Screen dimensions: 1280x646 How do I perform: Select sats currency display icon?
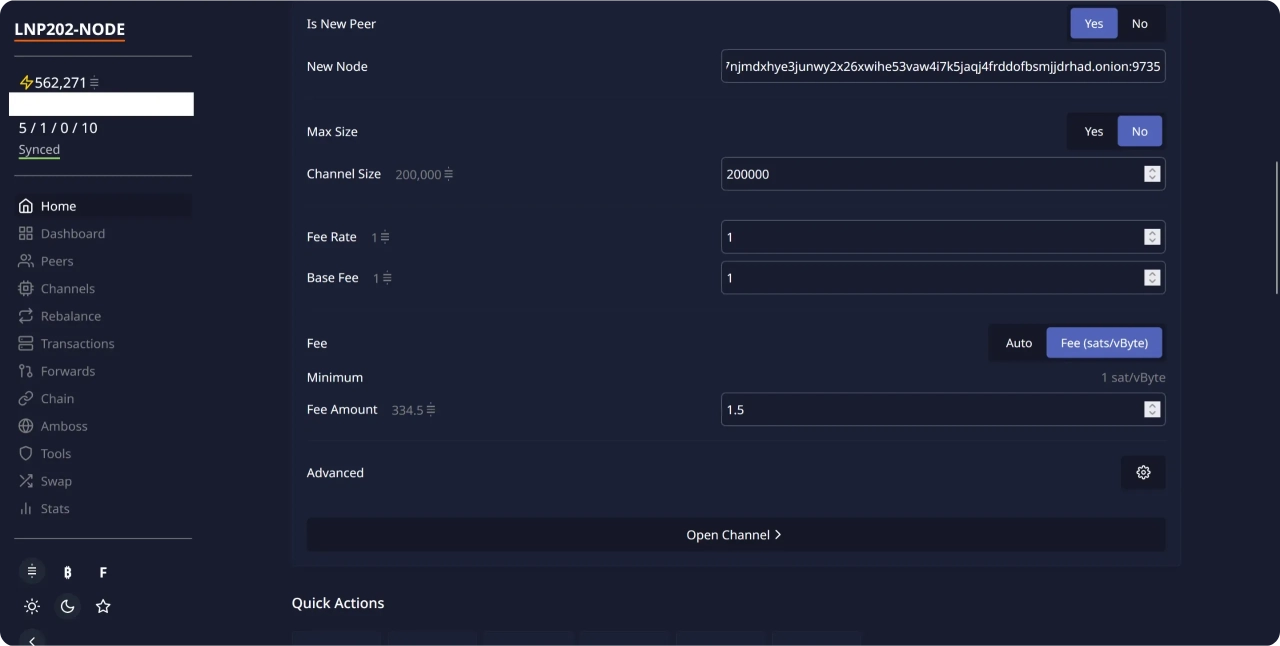pos(32,572)
